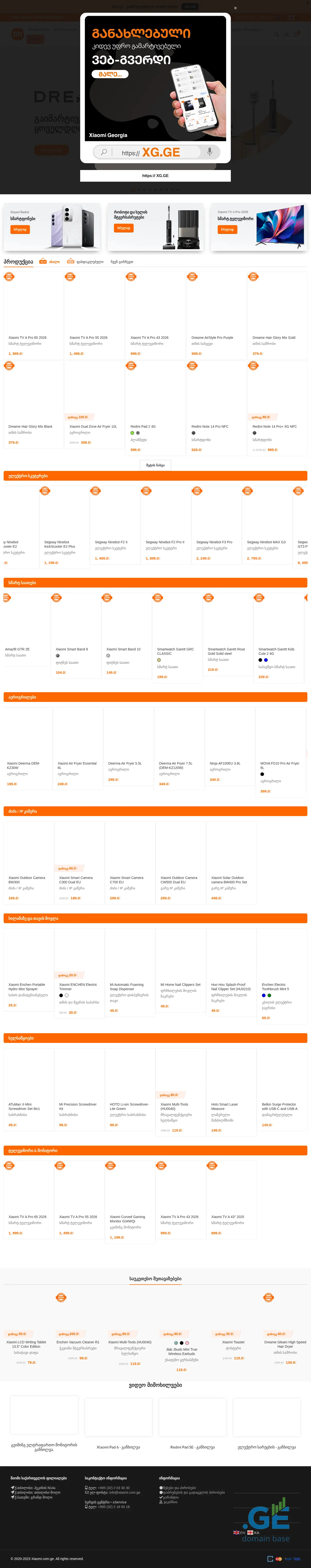Select the green color swatch for Redmi Pad 2 4G
This screenshot has height=1568, width=311.
tap(132, 433)
